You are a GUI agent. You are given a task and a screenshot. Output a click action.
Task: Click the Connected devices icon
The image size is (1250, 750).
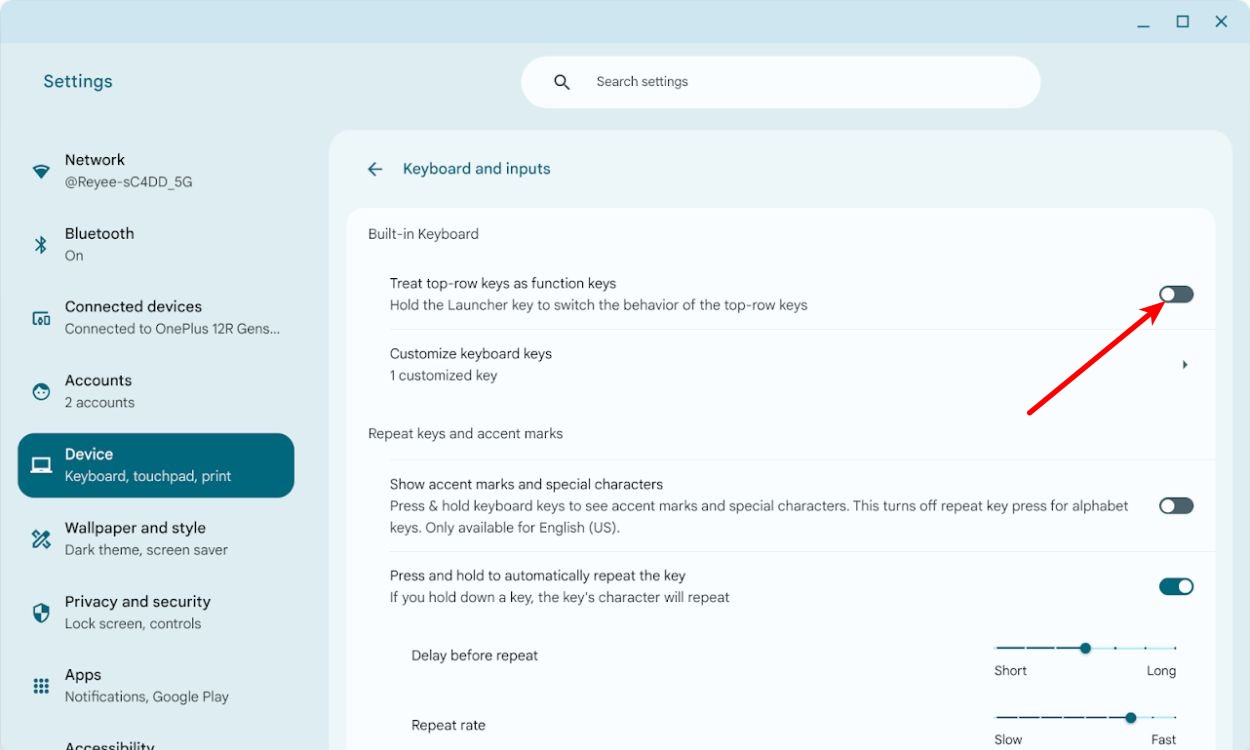[x=41, y=318]
